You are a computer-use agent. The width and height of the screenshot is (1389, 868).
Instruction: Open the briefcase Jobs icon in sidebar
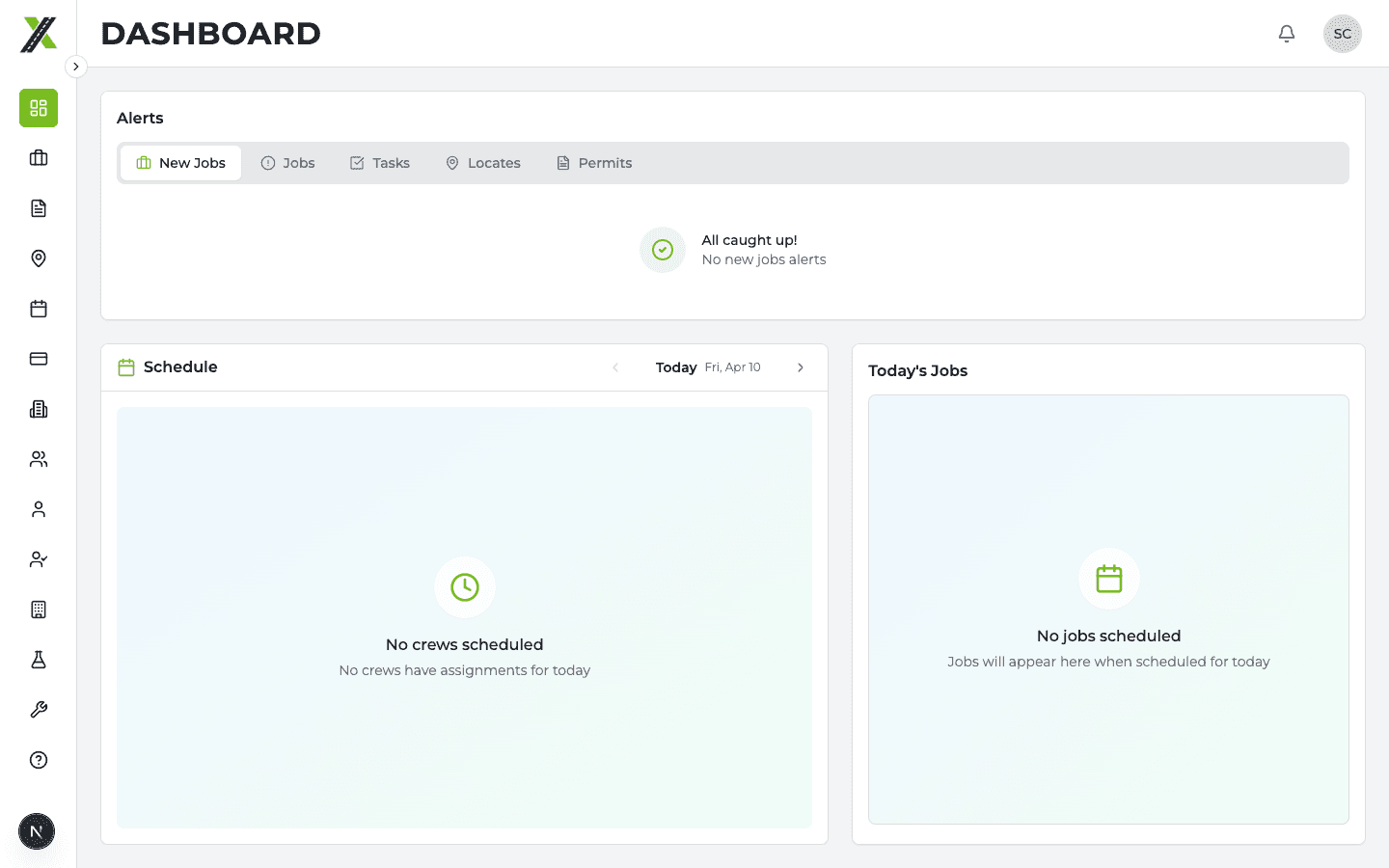coord(39,158)
